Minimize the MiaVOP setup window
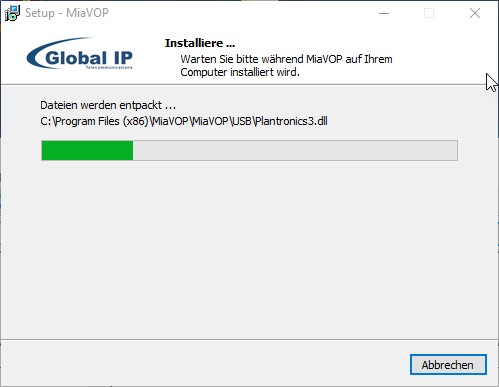This screenshot has height=387, width=499. (x=384, y=13)
